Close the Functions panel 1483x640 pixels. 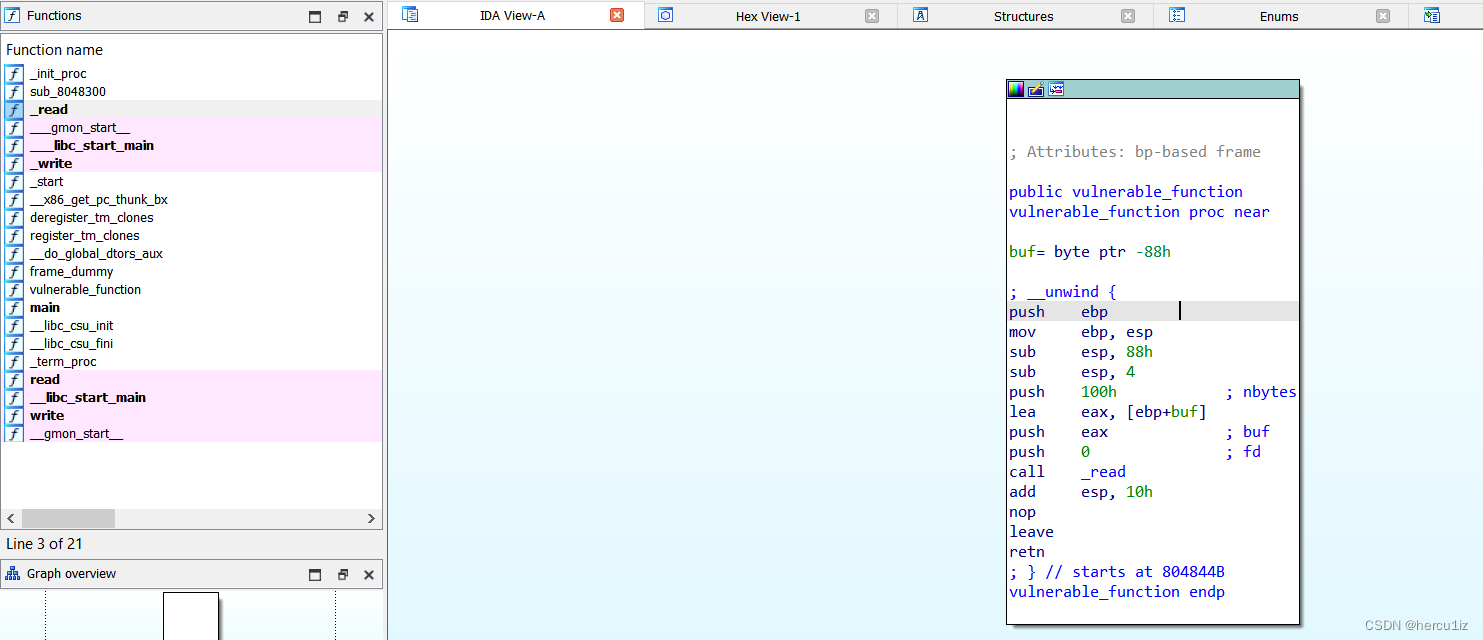(369, 16)
